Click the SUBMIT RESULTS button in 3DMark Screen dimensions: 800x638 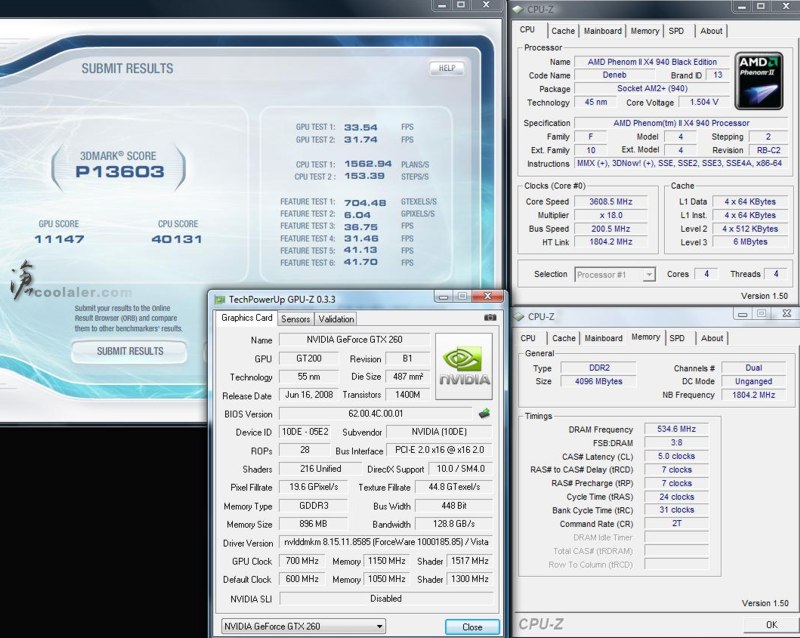point(130,351)
